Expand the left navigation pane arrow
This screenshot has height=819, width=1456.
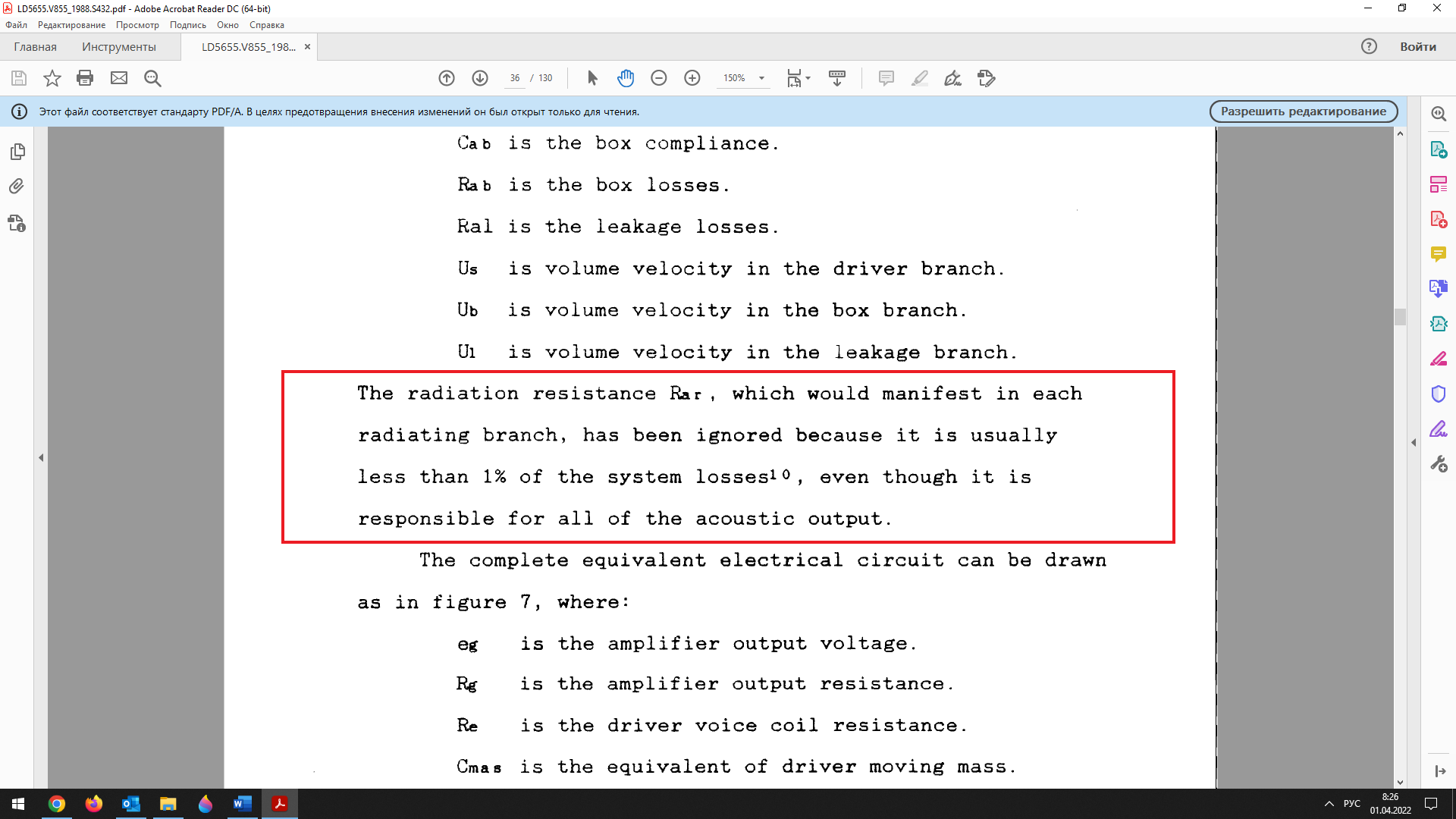tap(41, 457)
